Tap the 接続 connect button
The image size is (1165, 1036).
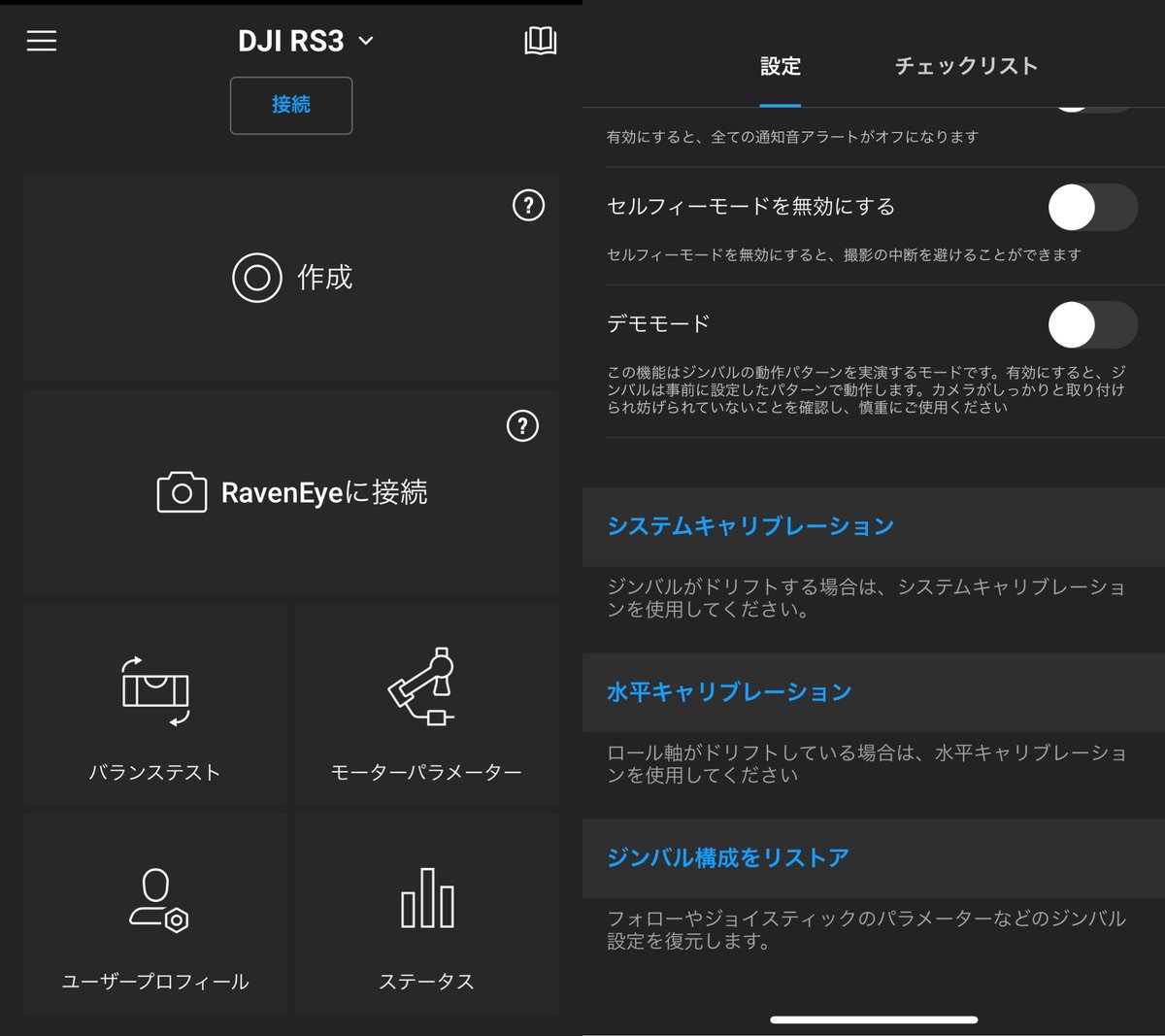point(291,105)
